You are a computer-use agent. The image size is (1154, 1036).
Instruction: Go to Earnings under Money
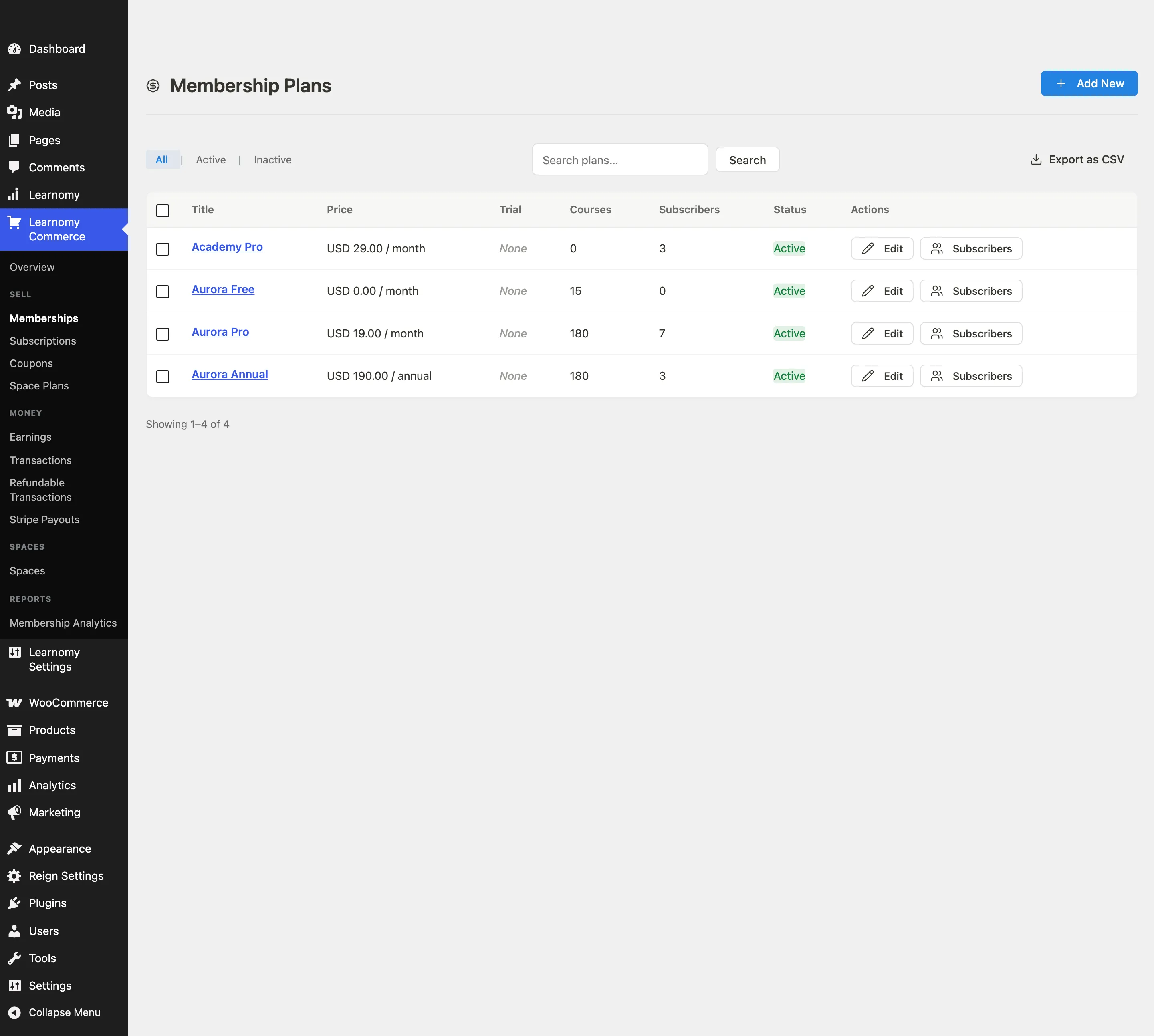click(x=31, y=437)
